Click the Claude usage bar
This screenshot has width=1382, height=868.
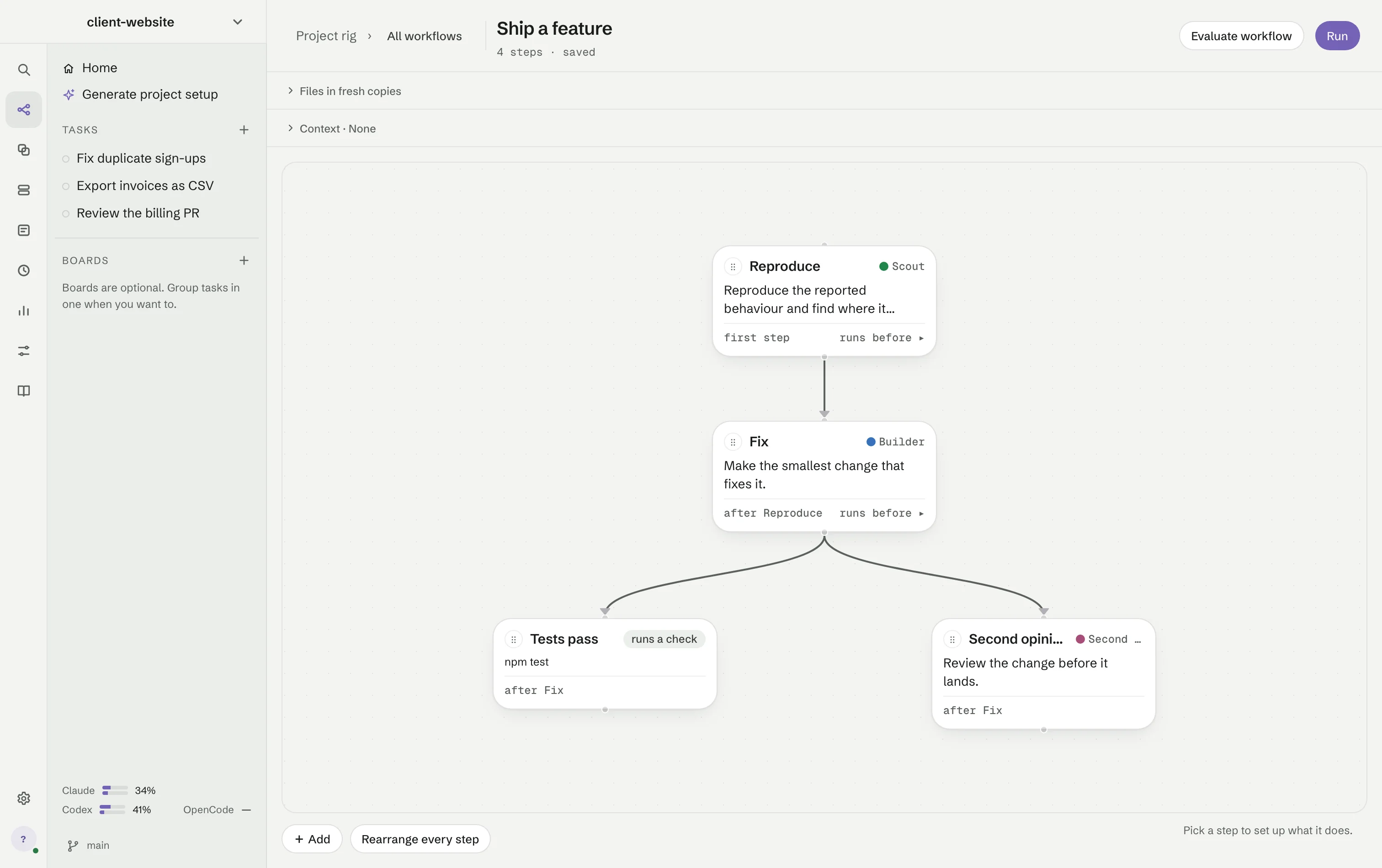(115, 790)
